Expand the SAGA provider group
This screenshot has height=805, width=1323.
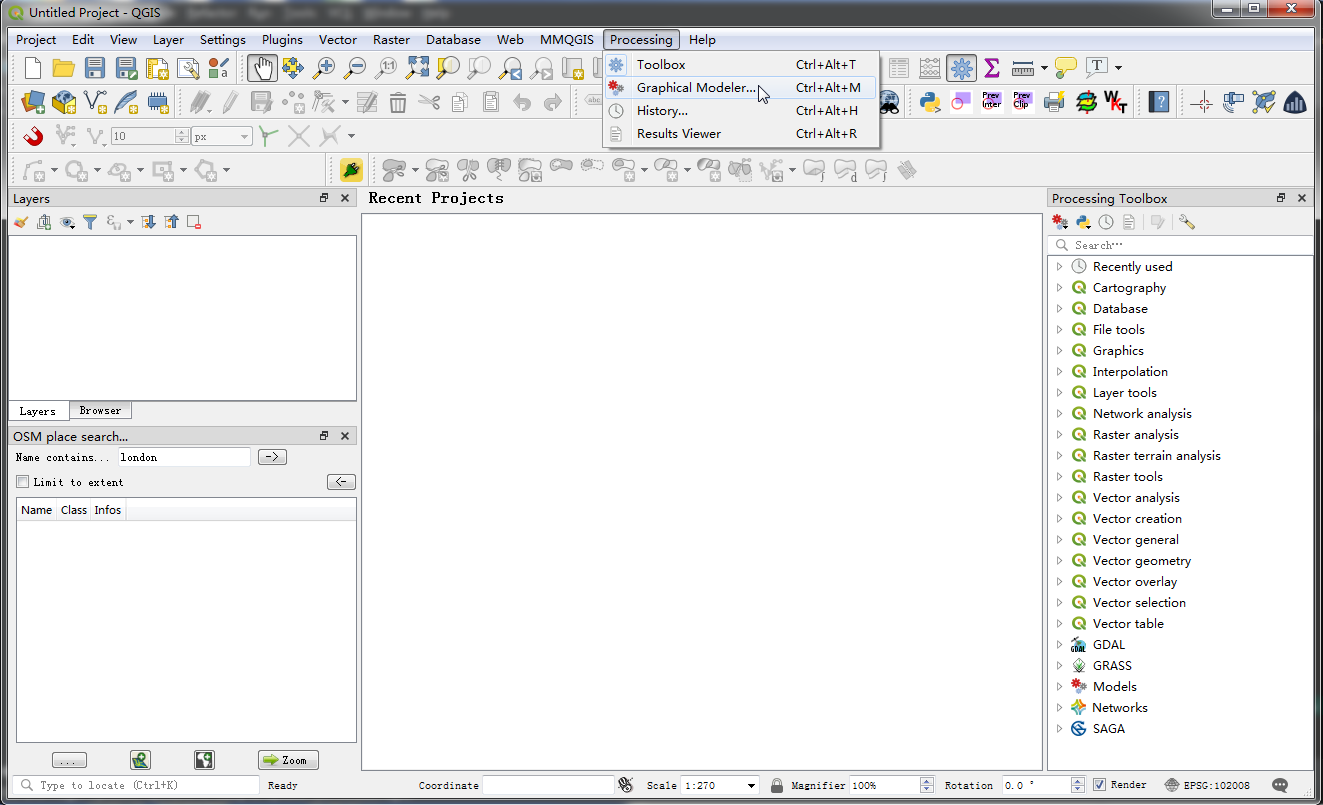pos(1059,728)
